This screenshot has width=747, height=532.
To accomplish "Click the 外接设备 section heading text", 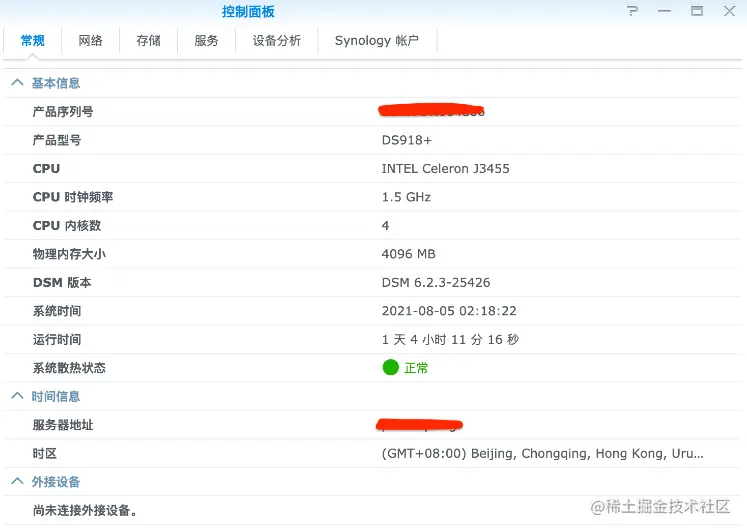I will 56,482.
